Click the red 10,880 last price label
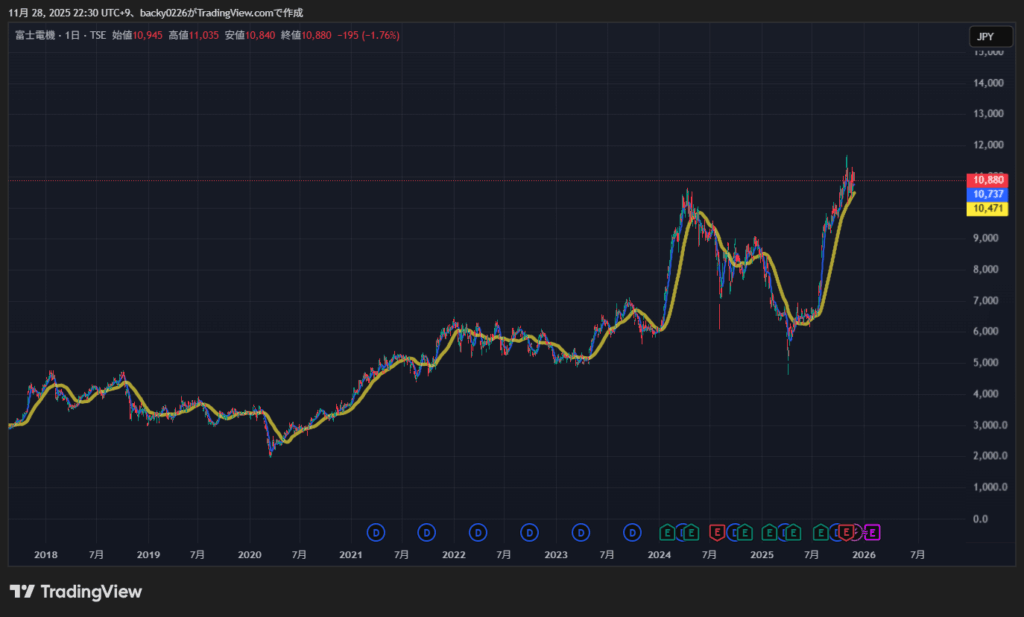 (989, 180)
